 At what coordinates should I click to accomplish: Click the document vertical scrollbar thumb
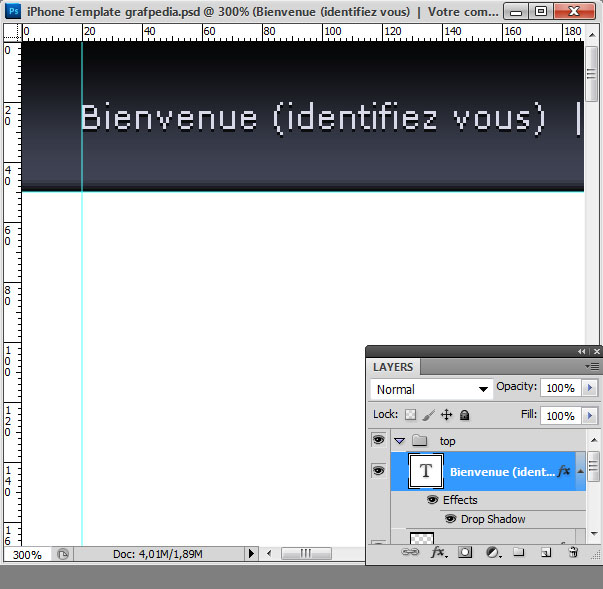(591, 74)
